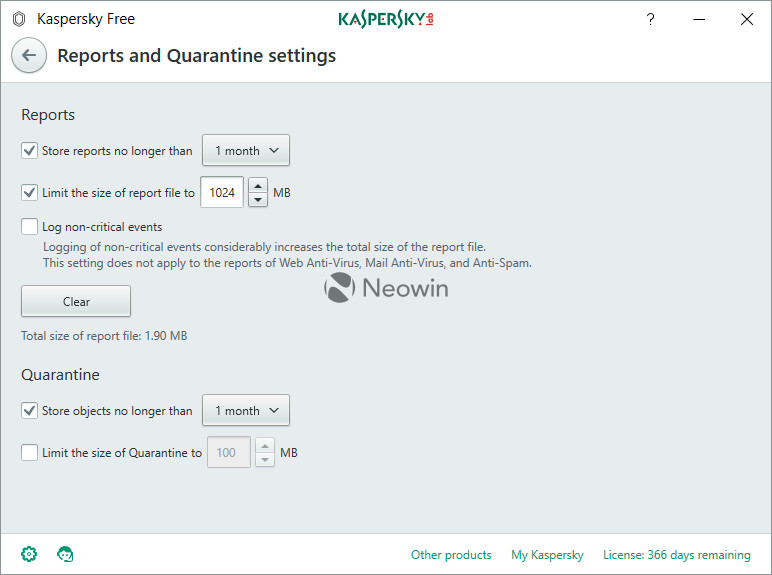
Task: Click Reports and Quarantine settings title
Action: pos(196,56)
